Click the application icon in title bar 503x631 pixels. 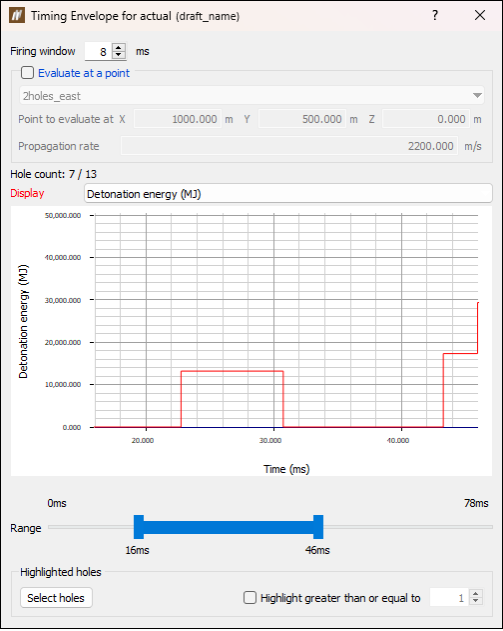(x=17, y=15)
